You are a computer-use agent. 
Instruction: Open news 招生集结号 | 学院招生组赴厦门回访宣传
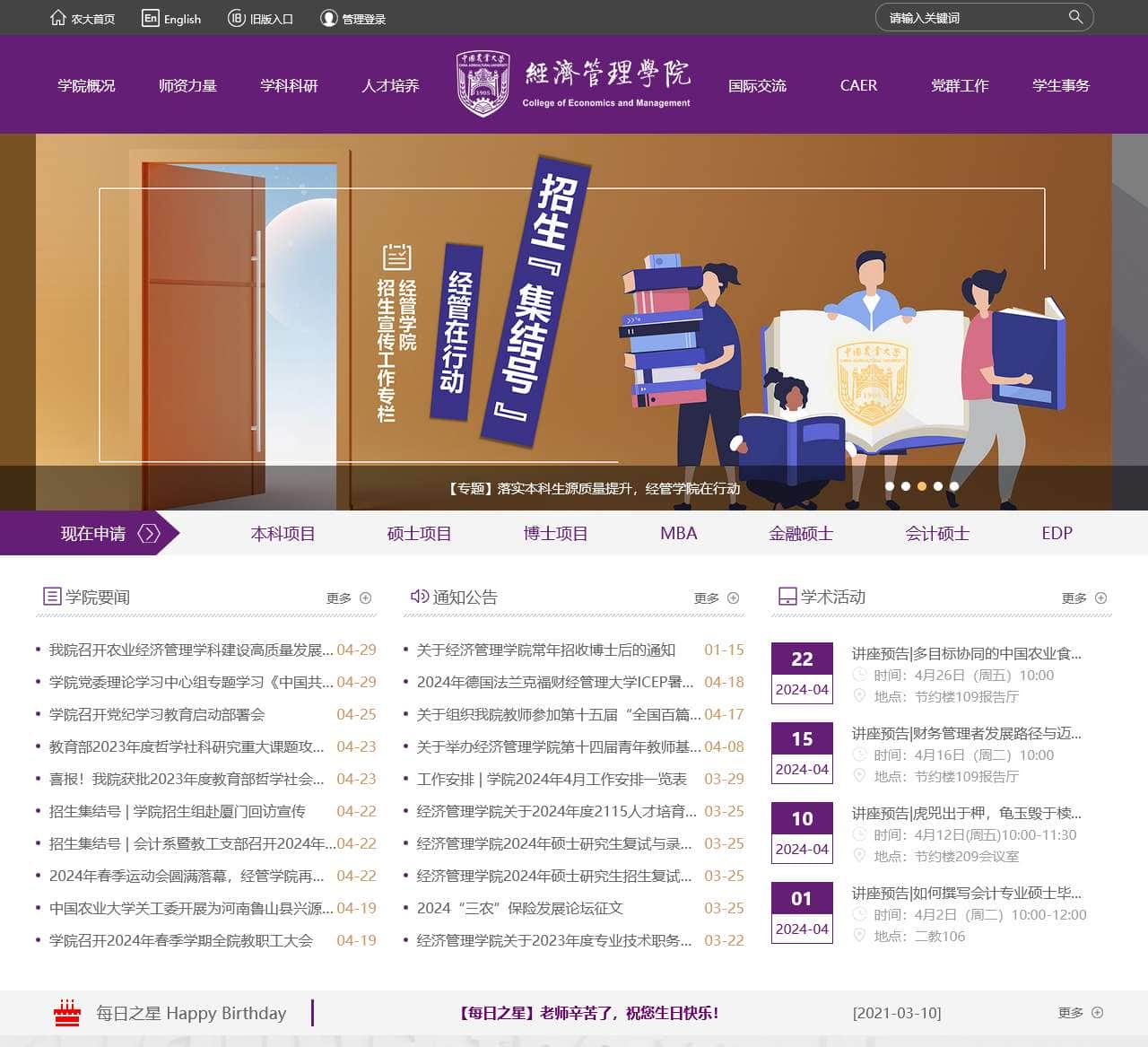178,812
